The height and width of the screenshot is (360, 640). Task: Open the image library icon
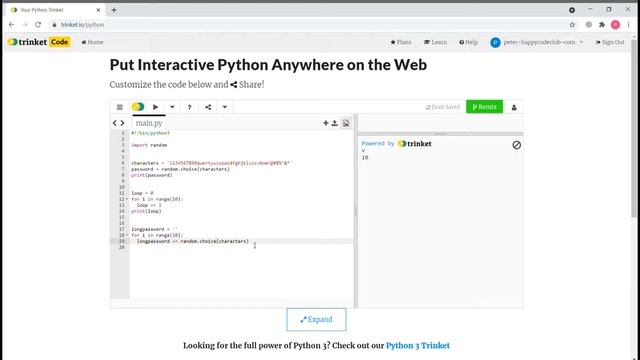click(x=346, y=123)
